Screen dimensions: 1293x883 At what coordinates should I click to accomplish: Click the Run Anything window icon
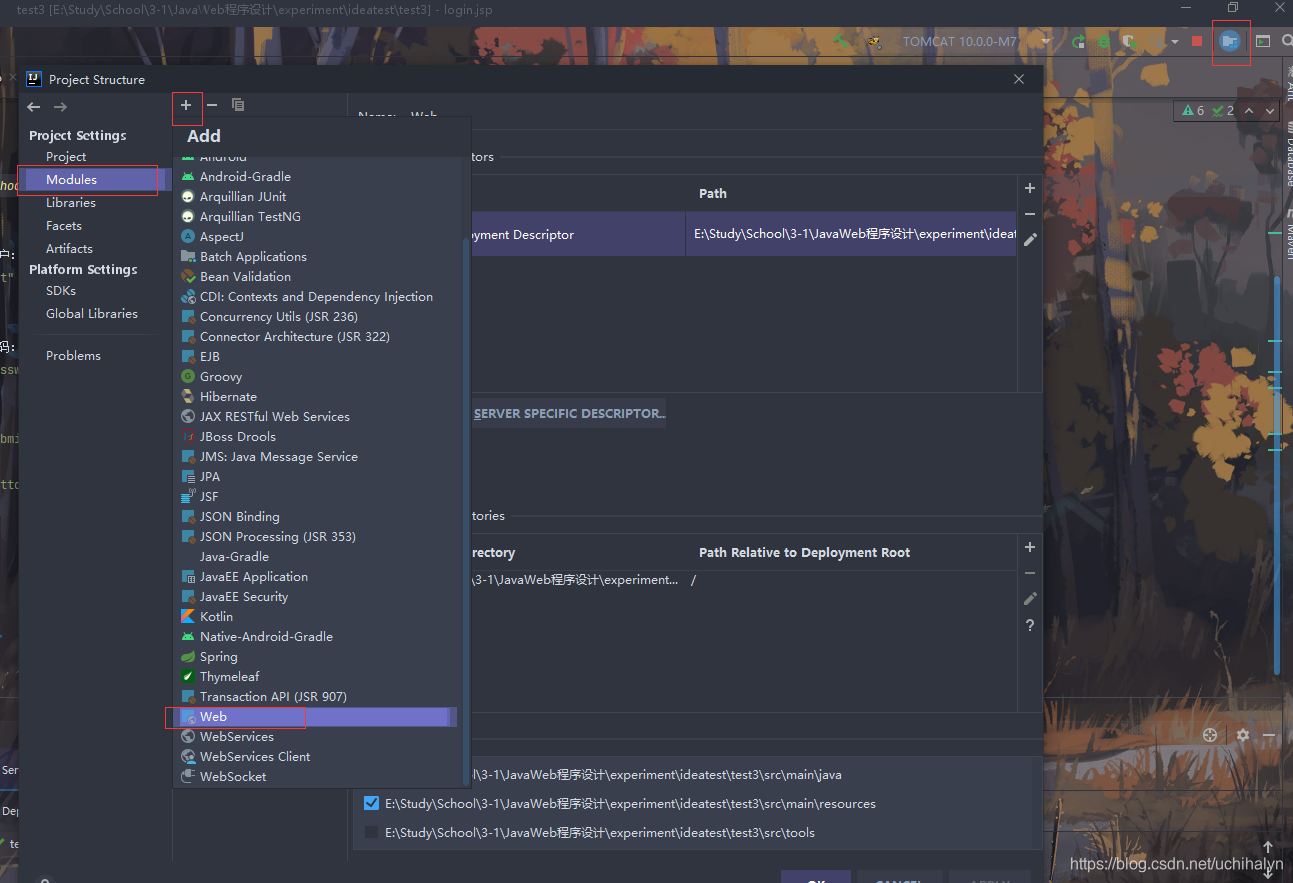point(1263,42)
